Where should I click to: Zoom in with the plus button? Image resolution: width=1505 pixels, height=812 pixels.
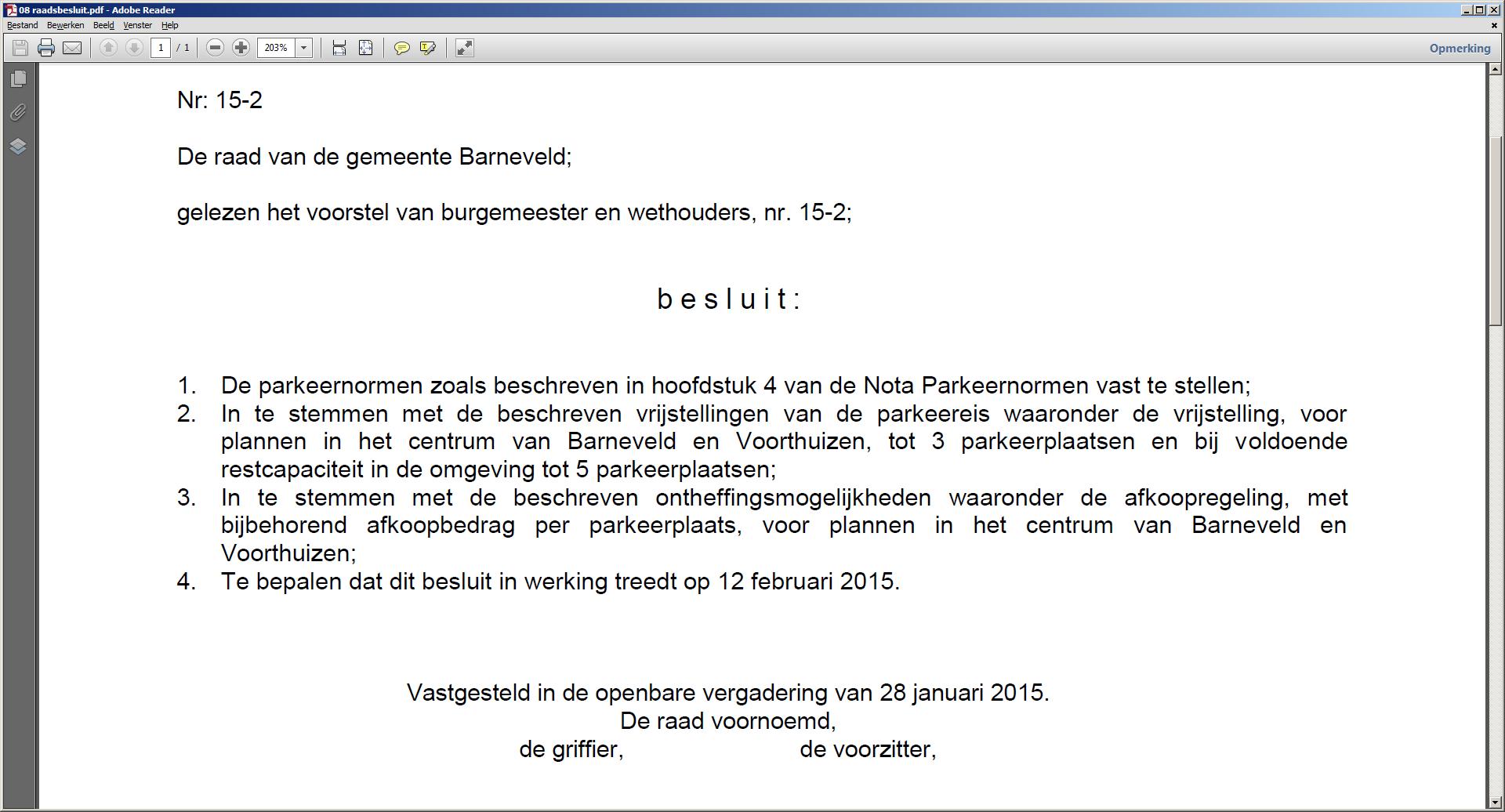pyautogui.click(x=241, y=48)
